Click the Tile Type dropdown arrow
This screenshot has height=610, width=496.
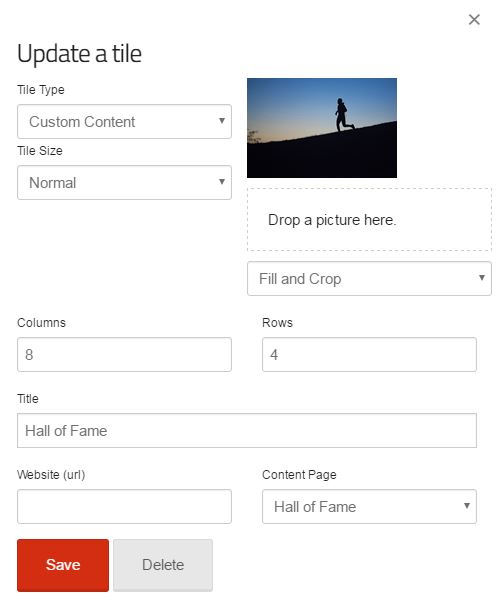tap(222, 121)
